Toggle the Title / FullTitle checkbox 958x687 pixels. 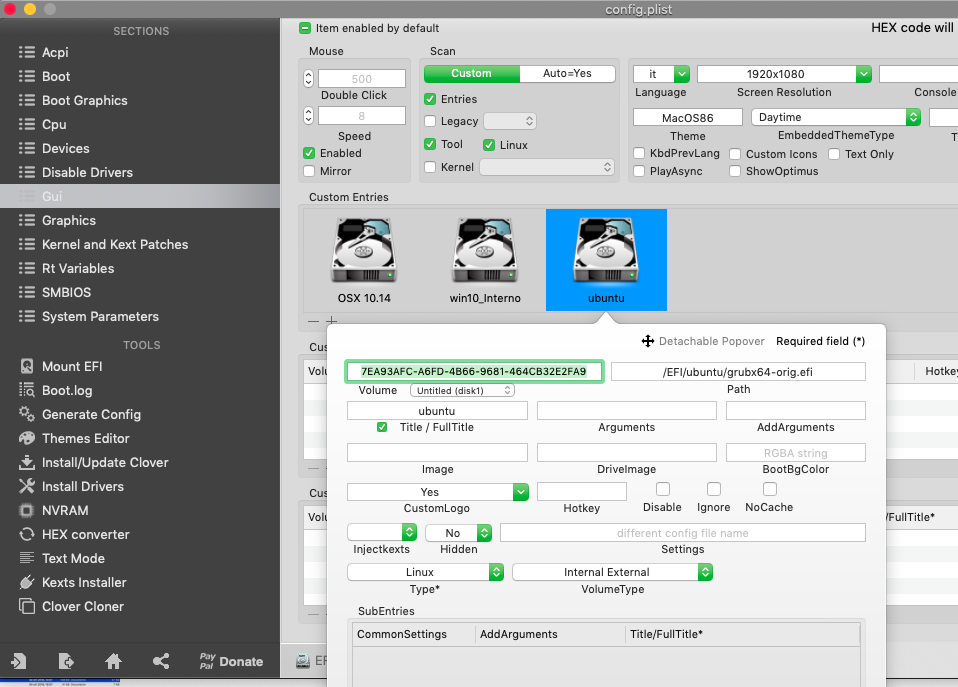tap(382, 427)
